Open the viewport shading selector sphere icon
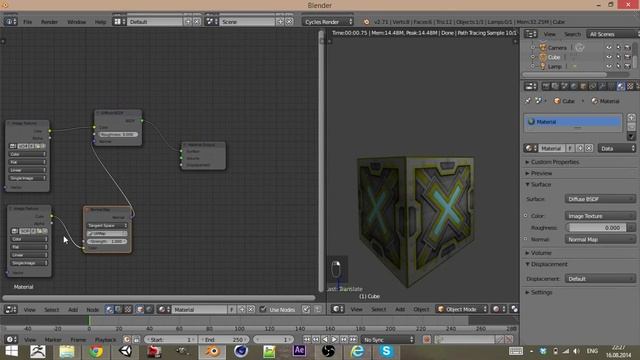 tap(499, 309)
